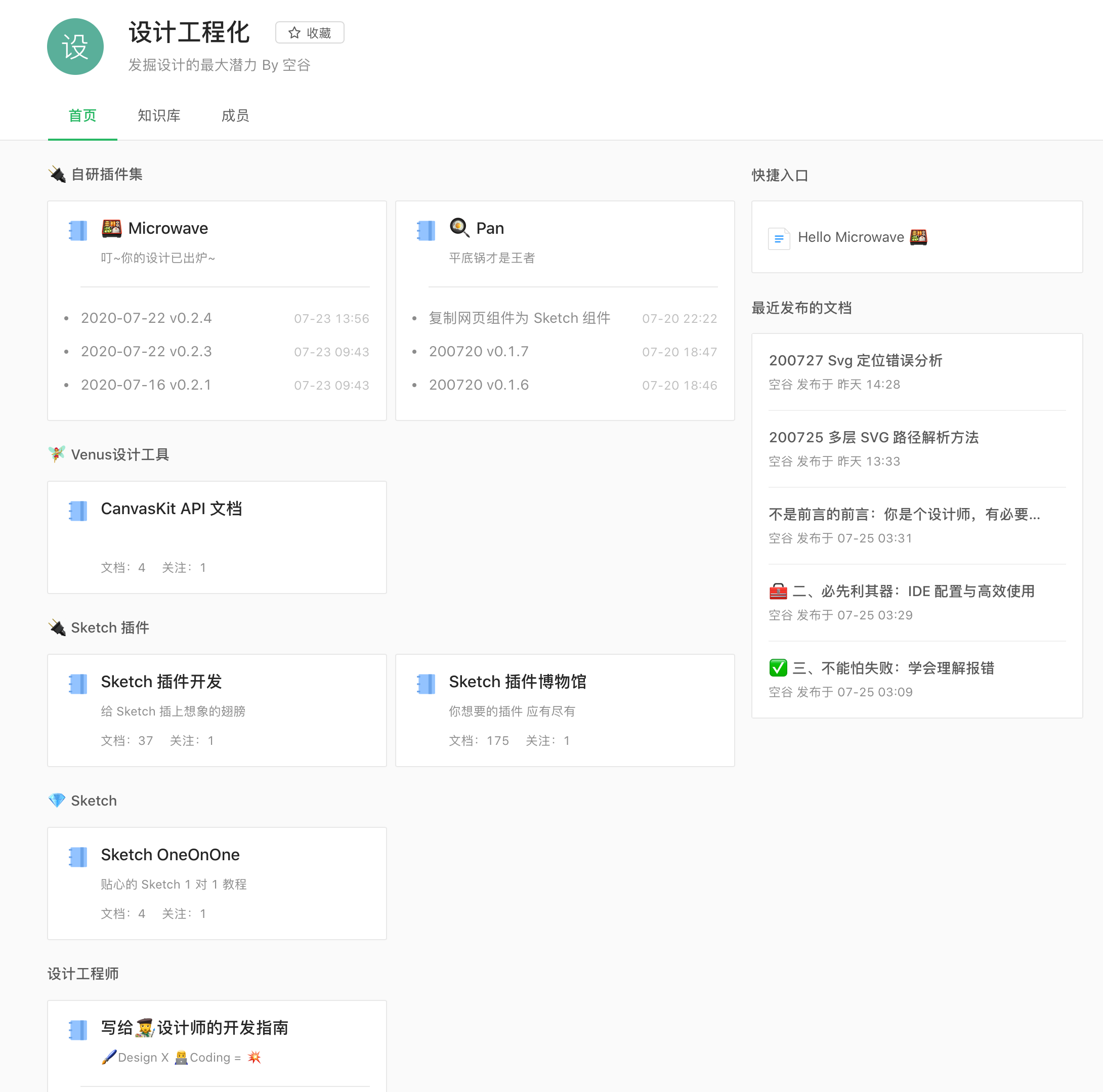Viewport: 1103px width, 1092px height.
Task: Click the Hello Microwave document icon
Action: pyautogui.click(x=779, y=238)
